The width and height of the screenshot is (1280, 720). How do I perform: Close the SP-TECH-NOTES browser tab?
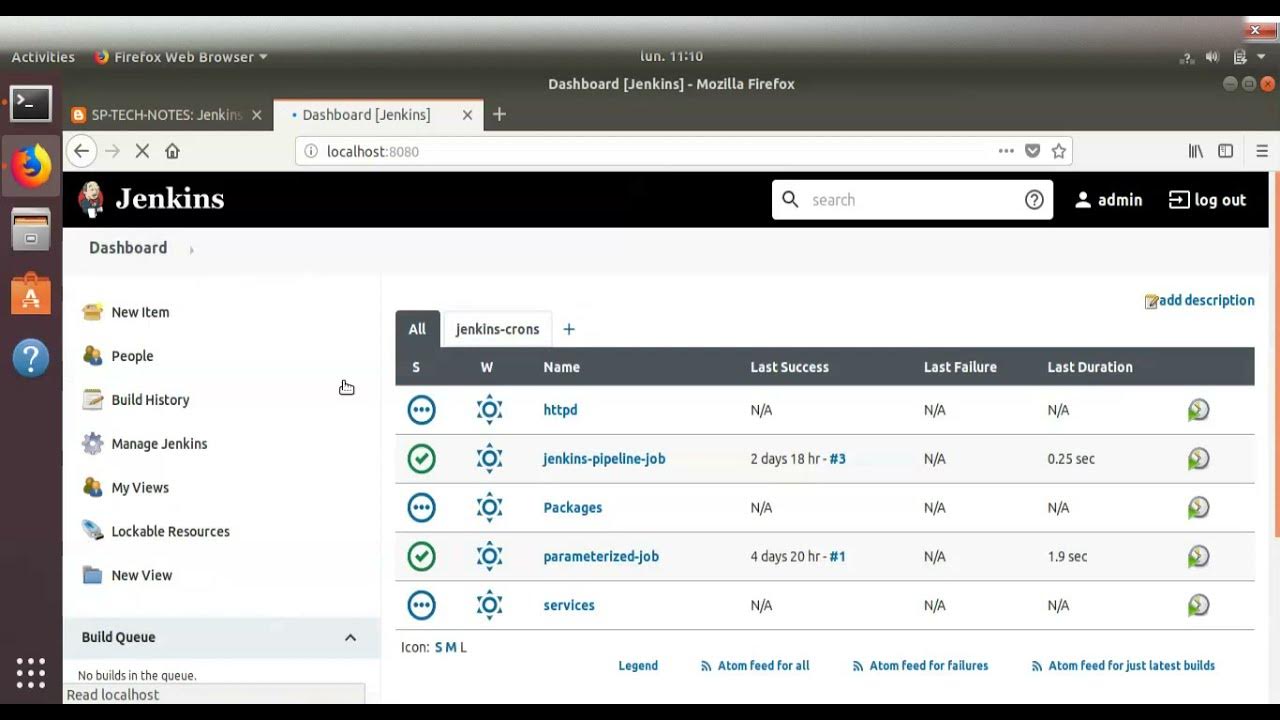[256, 115]
